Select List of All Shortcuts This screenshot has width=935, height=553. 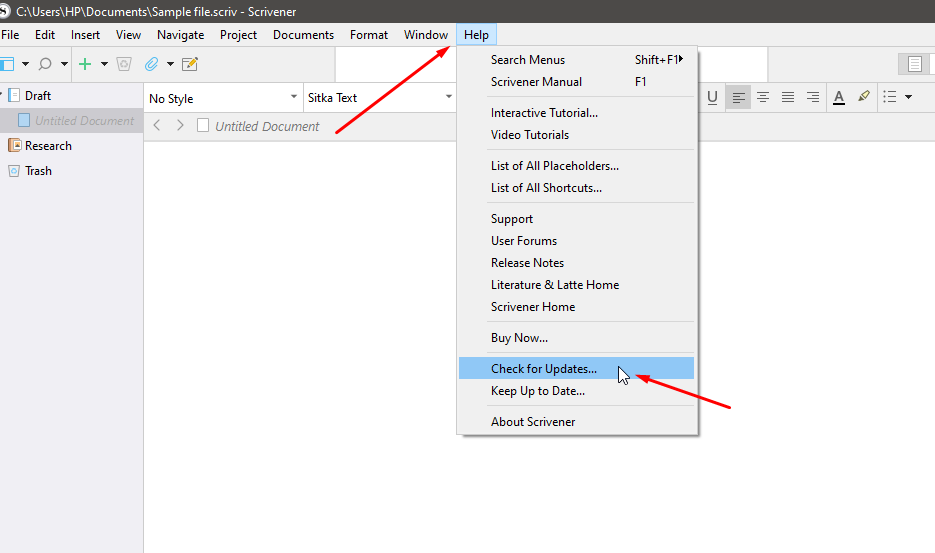point(577,188)
